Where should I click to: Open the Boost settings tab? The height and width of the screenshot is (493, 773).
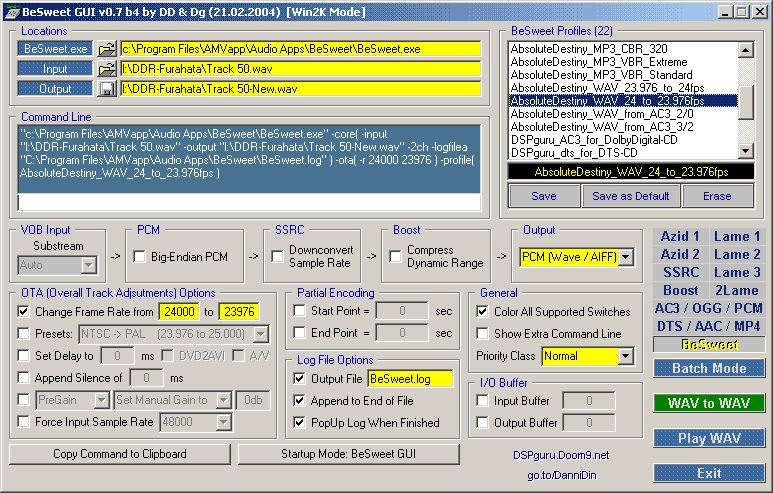(x=680, y=290)
